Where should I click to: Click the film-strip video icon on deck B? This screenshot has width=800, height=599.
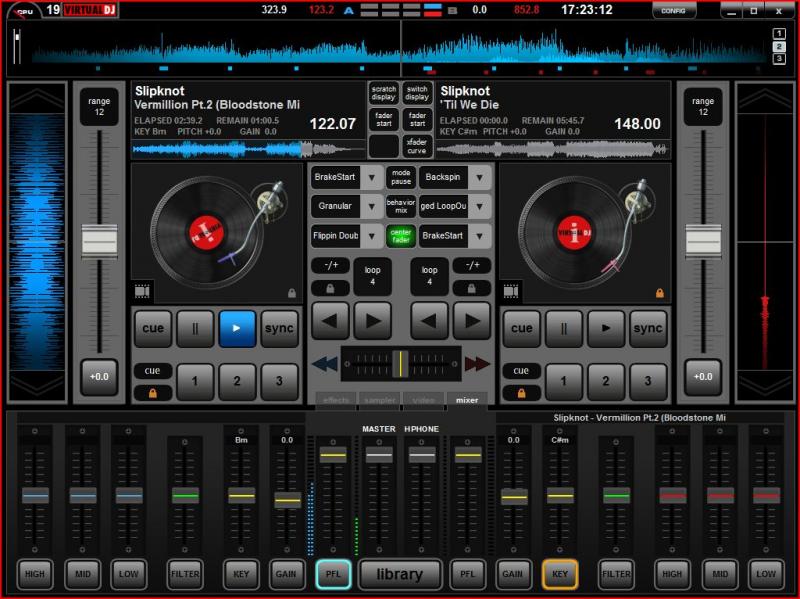511,291
